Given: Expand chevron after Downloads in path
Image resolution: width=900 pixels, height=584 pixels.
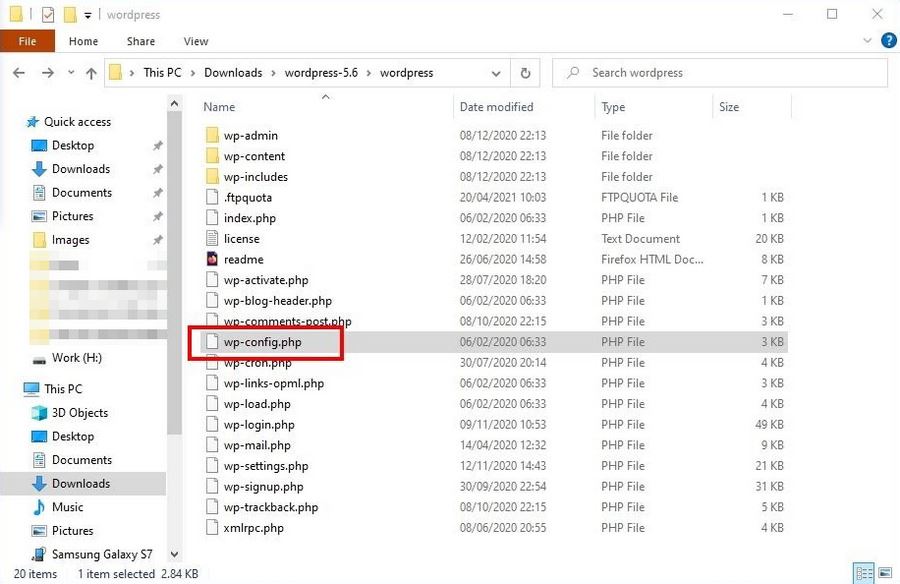Looking at the screenshot, I should pyautogui.click(x=273, y=73).
